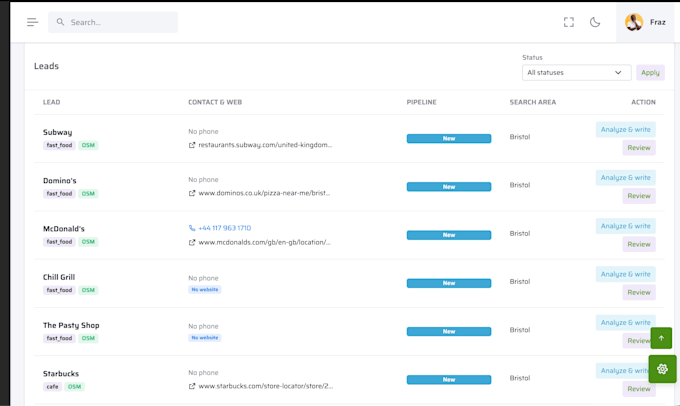Click the OSM tag under Domino's

pos(88,193)
